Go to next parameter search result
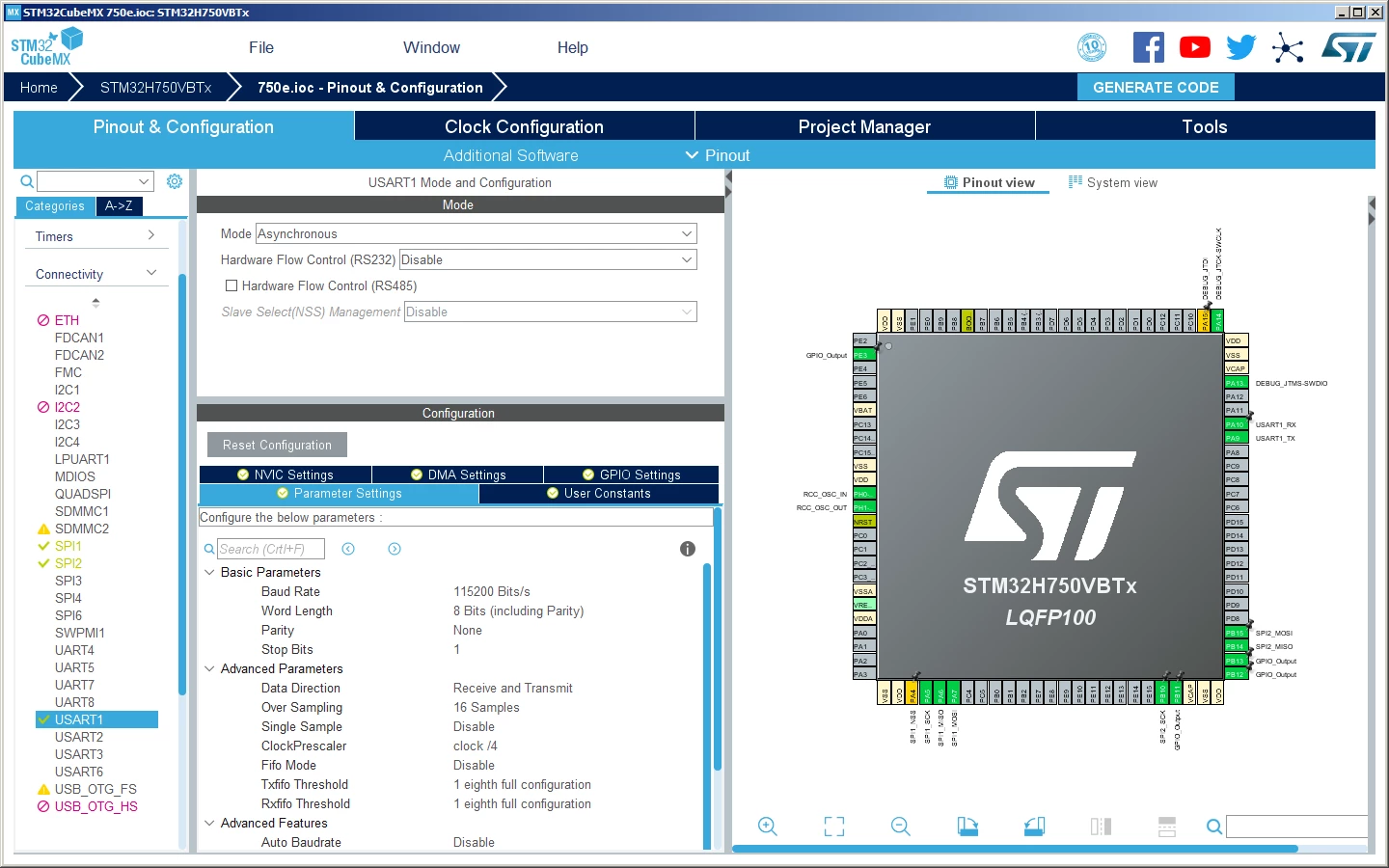 coord(395,549)
